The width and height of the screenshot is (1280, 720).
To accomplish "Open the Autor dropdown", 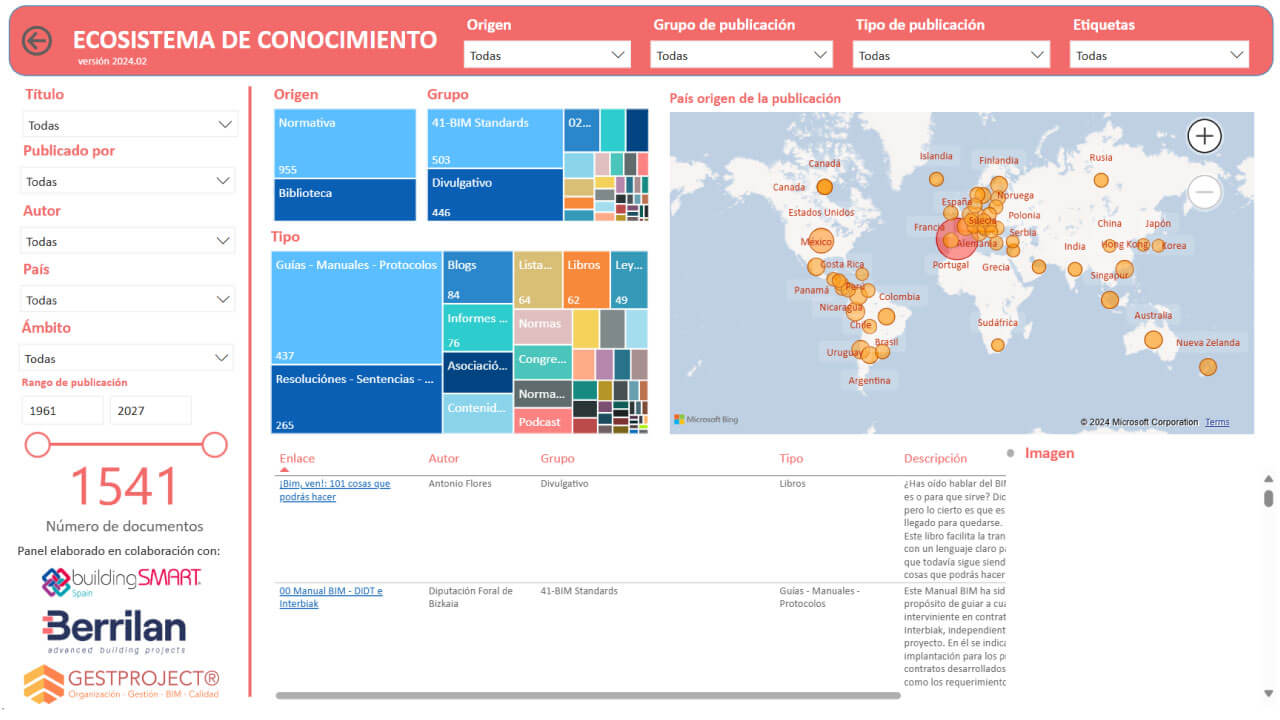I will tap(128, 241).
